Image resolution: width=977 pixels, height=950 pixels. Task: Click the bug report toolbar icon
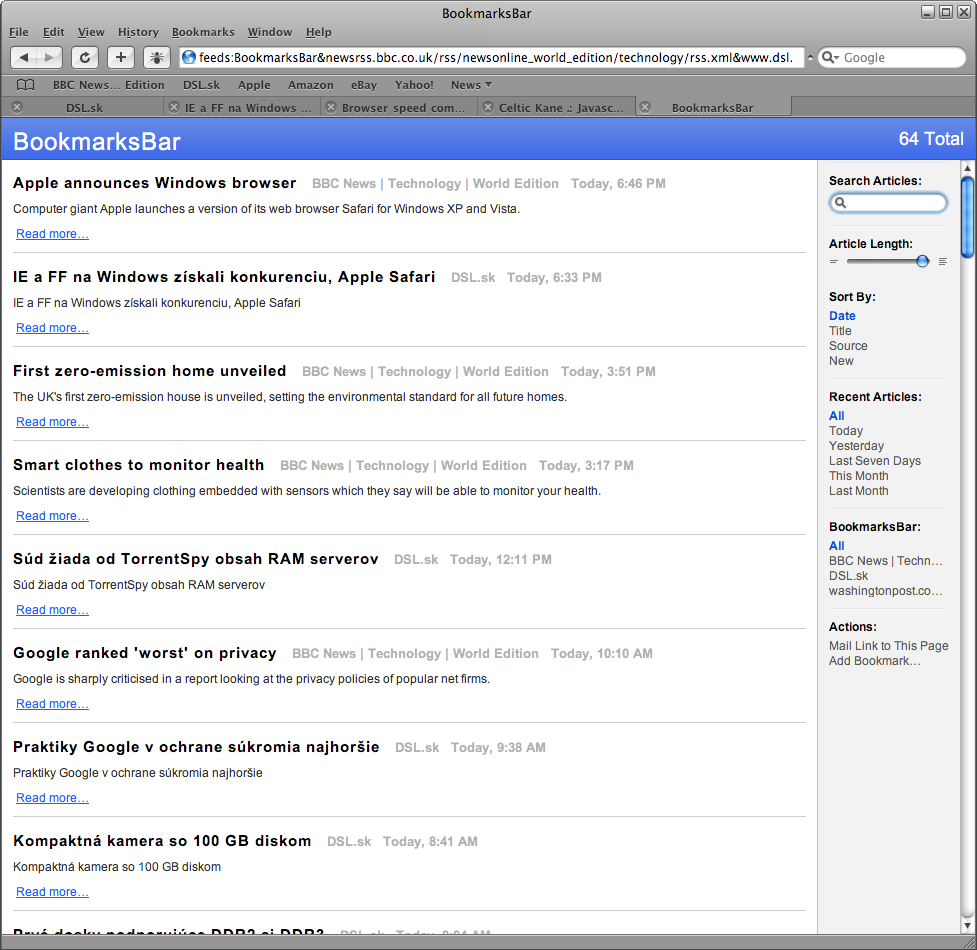pyautogui.click(x=156, y=57)
